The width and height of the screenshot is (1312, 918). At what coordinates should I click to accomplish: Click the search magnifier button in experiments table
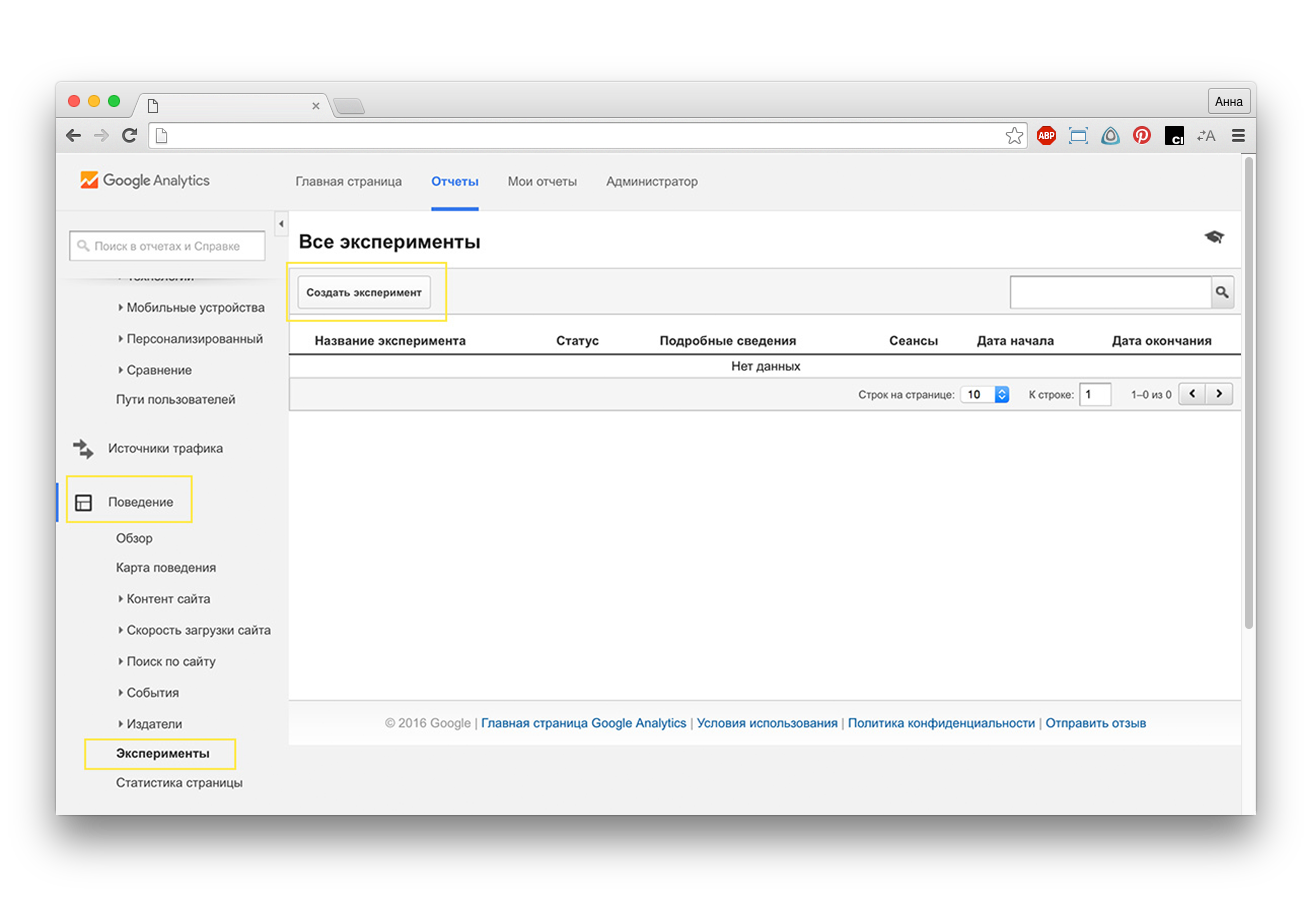tap(1222, 292)
